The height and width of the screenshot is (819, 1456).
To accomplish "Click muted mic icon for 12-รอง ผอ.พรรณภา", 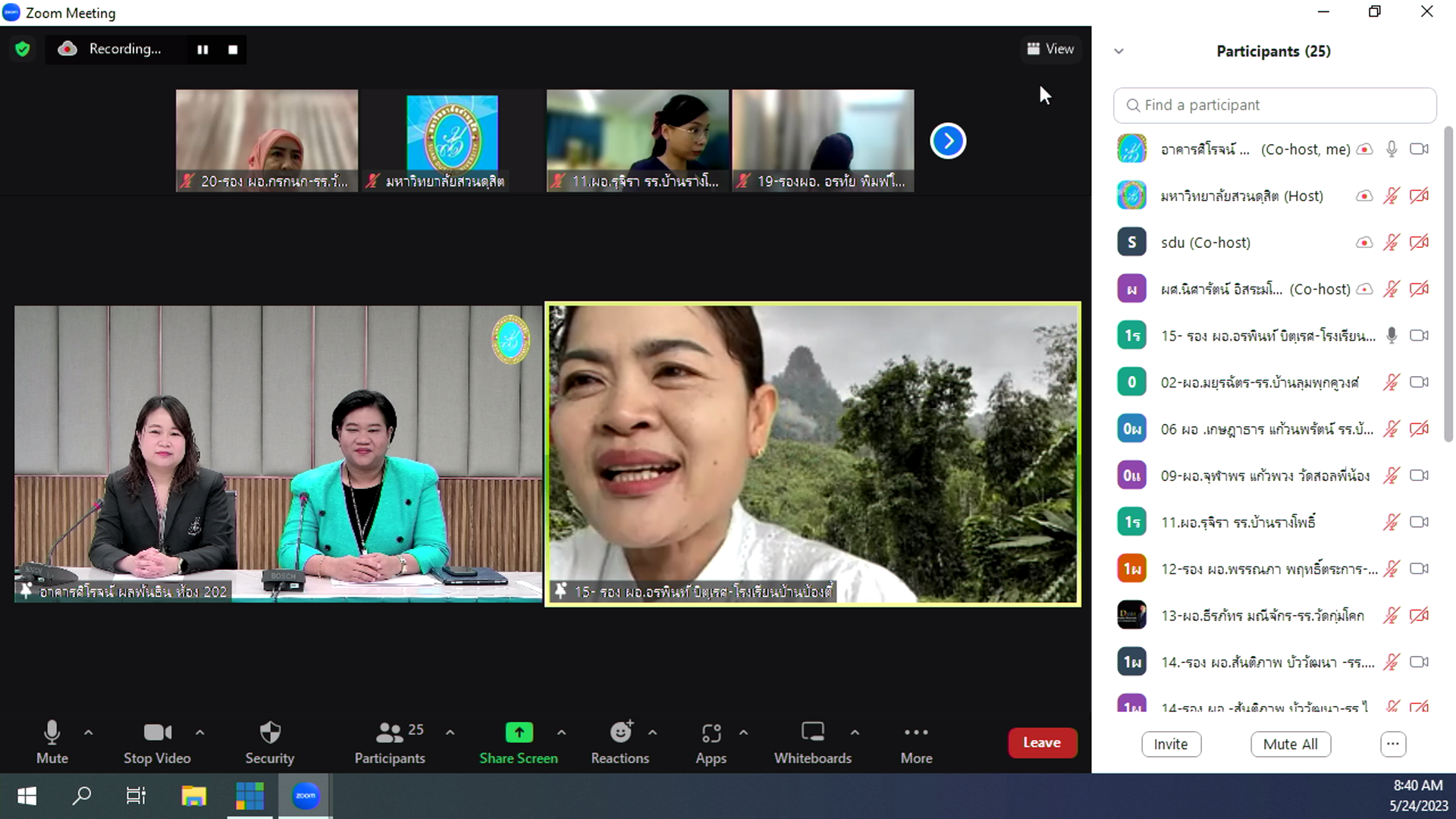I will pos(1392,569).
